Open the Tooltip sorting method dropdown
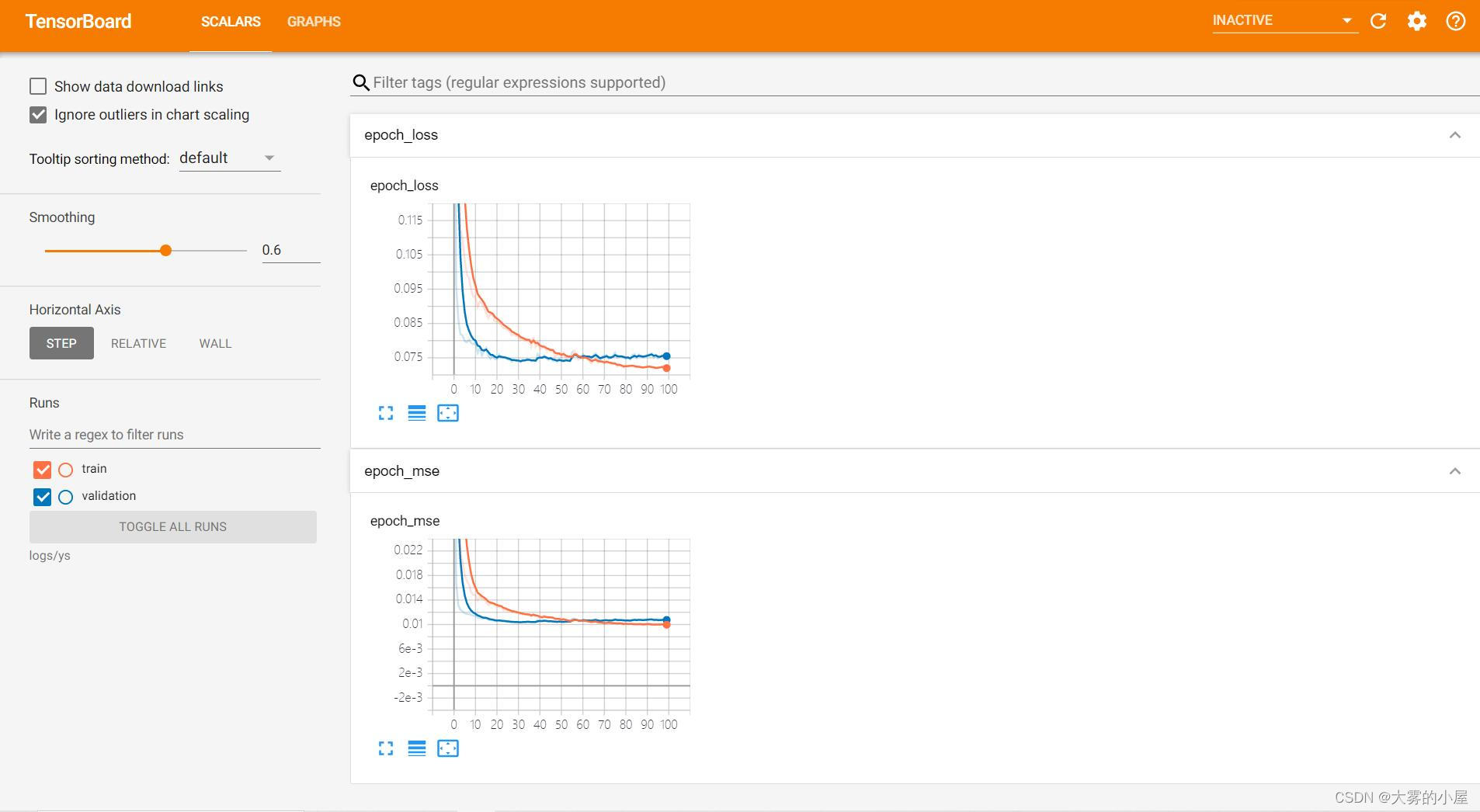 click(229, 158)
